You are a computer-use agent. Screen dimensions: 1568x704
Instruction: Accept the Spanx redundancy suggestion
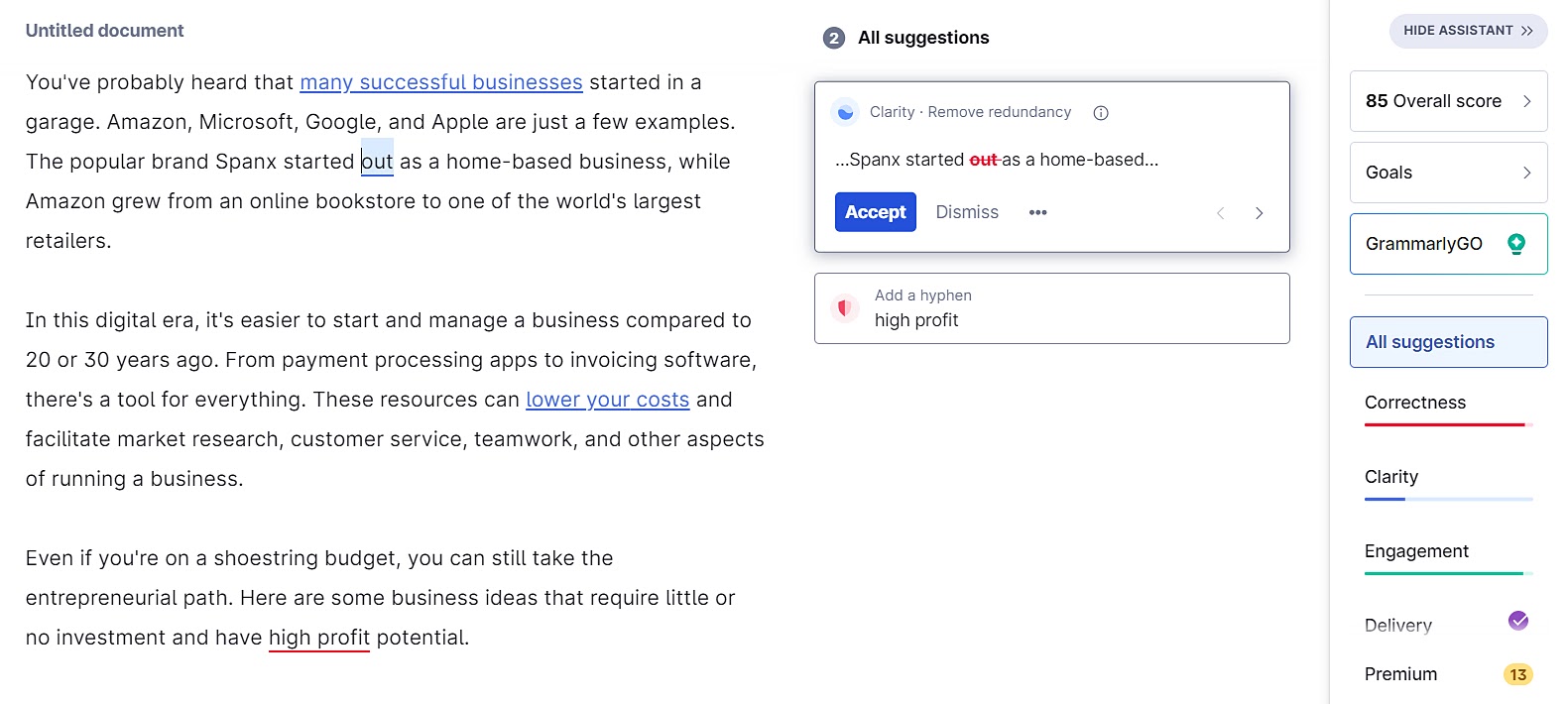click(x=875, y=212)
